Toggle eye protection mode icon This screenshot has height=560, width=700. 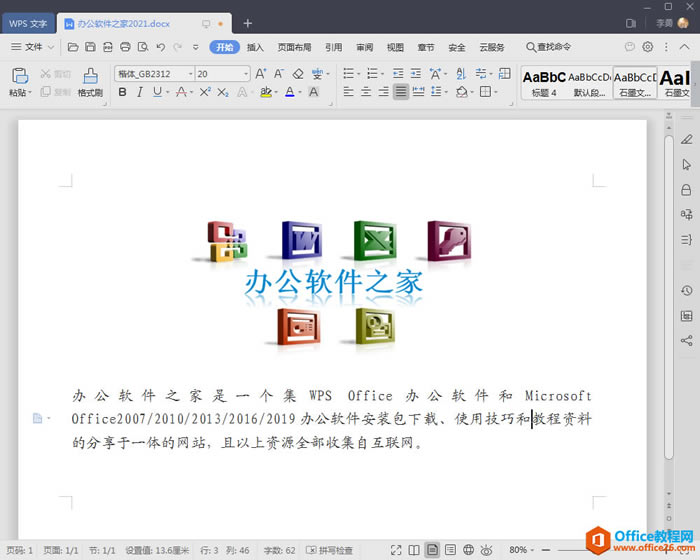487,550
